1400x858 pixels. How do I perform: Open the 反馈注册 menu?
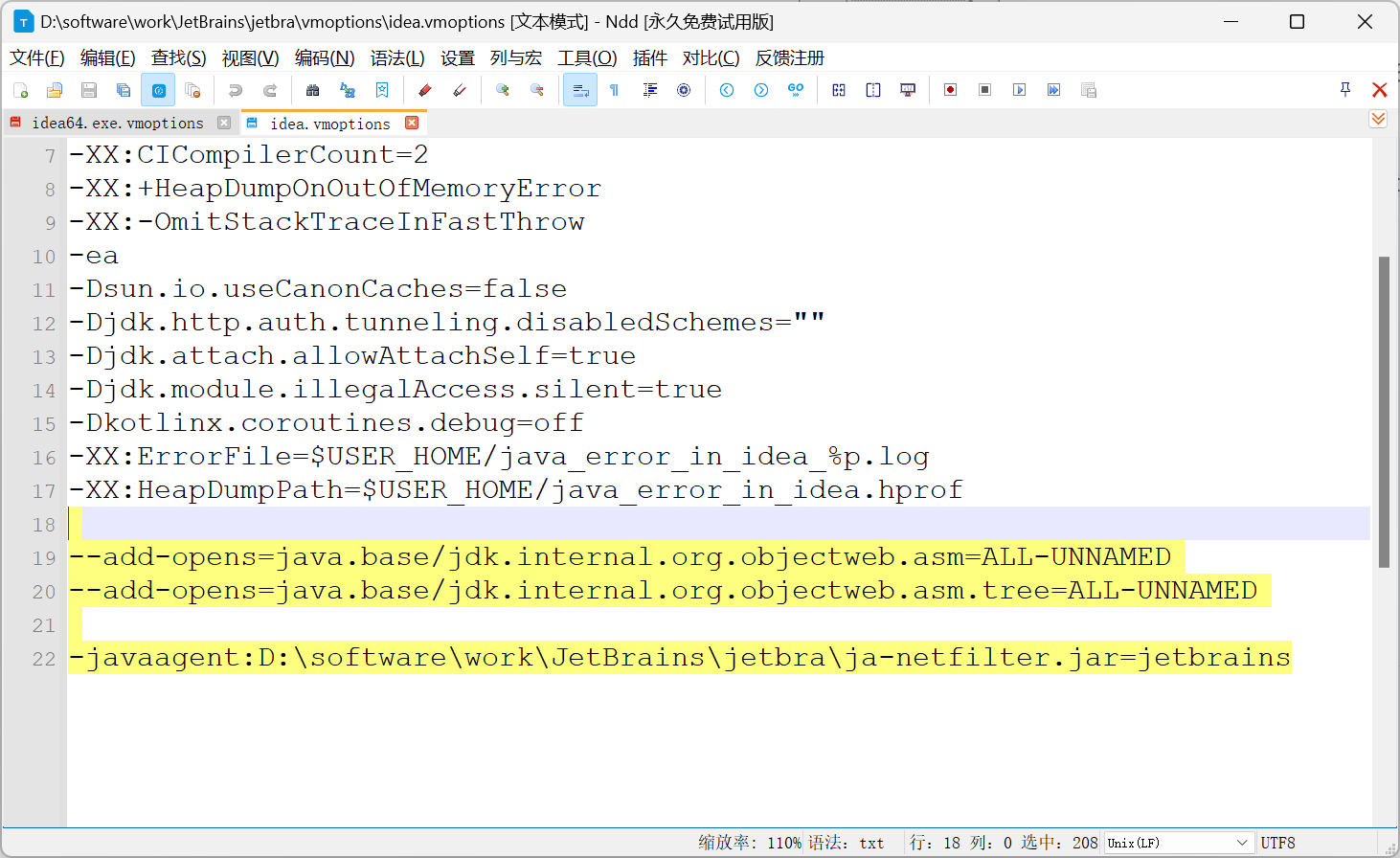click(x=789, y=58)
